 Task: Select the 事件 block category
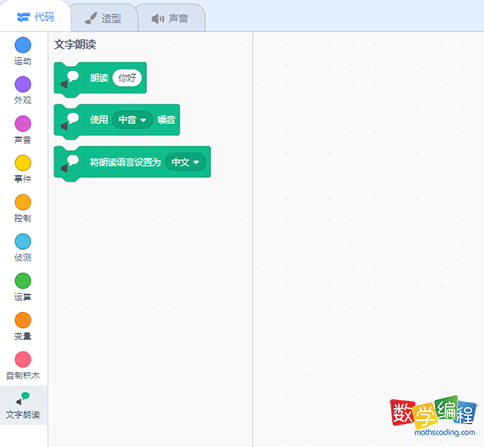tap(23, 169)
